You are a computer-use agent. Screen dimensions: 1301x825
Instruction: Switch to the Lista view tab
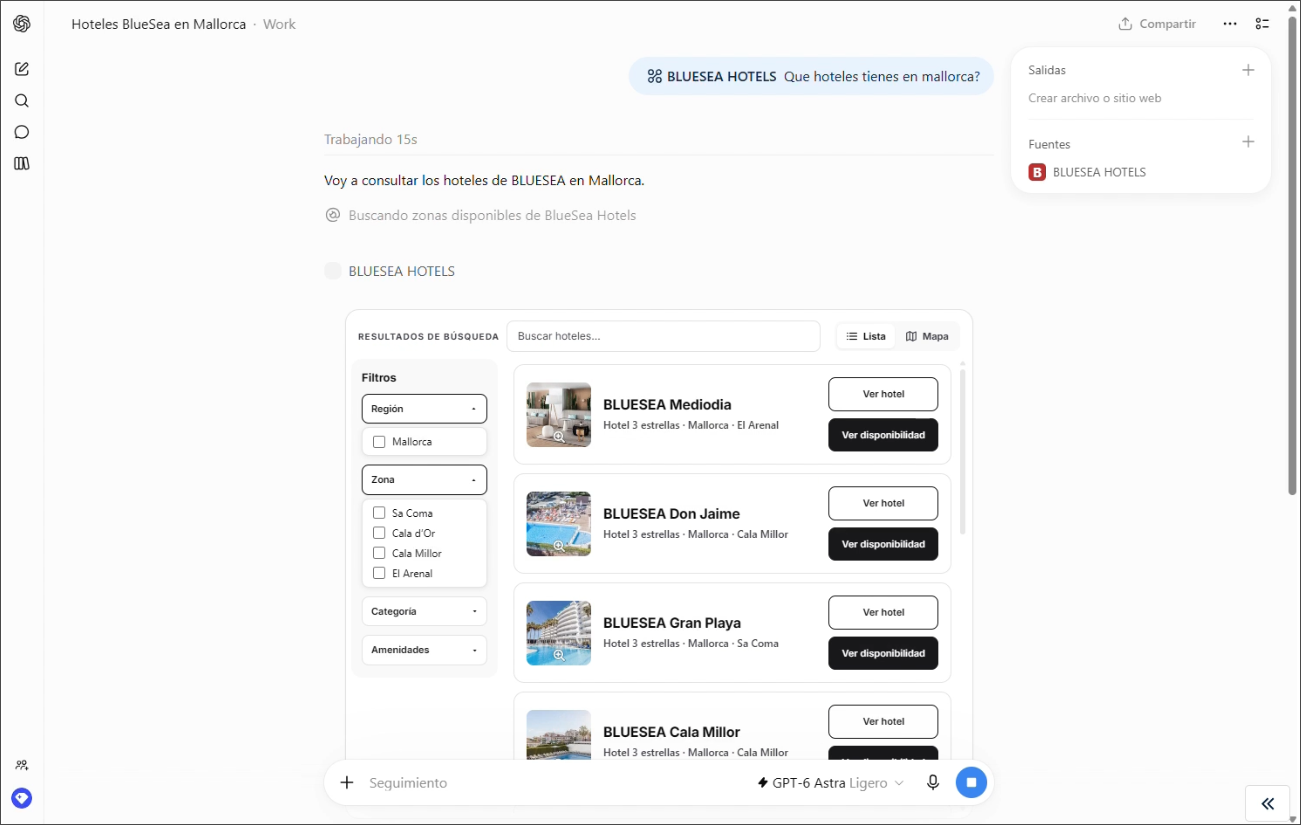866,336
